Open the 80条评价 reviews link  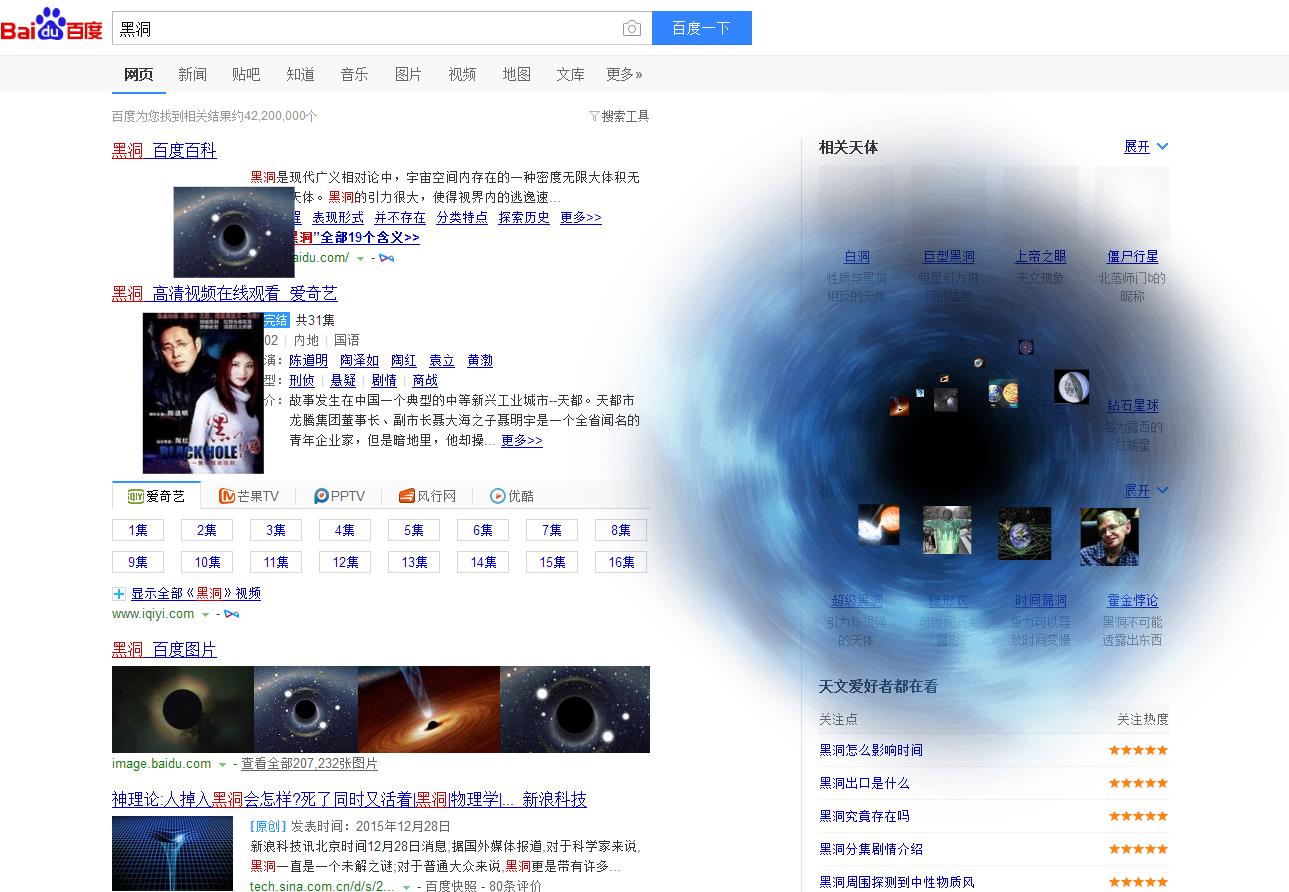515,886
